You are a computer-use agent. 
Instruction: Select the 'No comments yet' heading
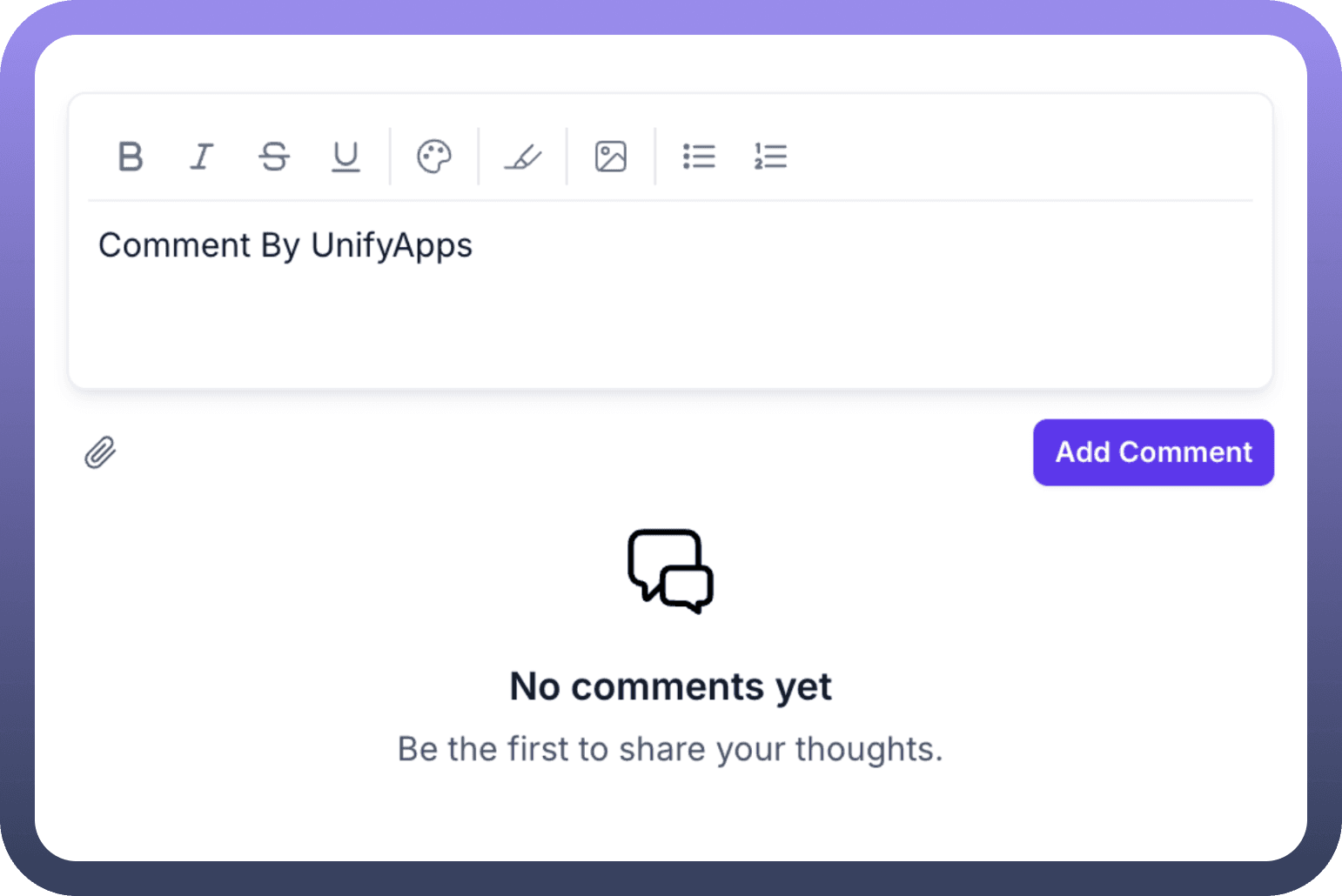[670, 686]
